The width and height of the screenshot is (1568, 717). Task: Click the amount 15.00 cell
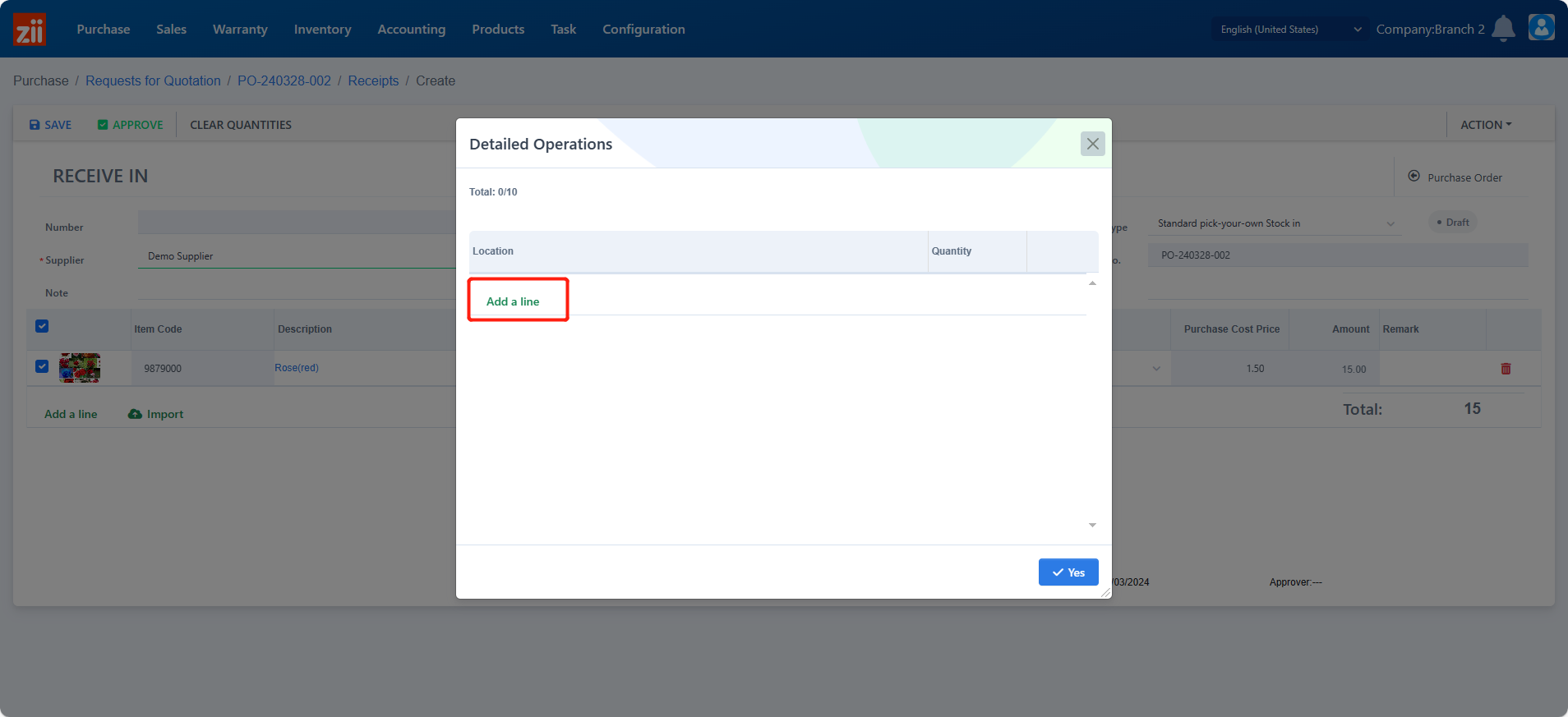click(1334, 369)
